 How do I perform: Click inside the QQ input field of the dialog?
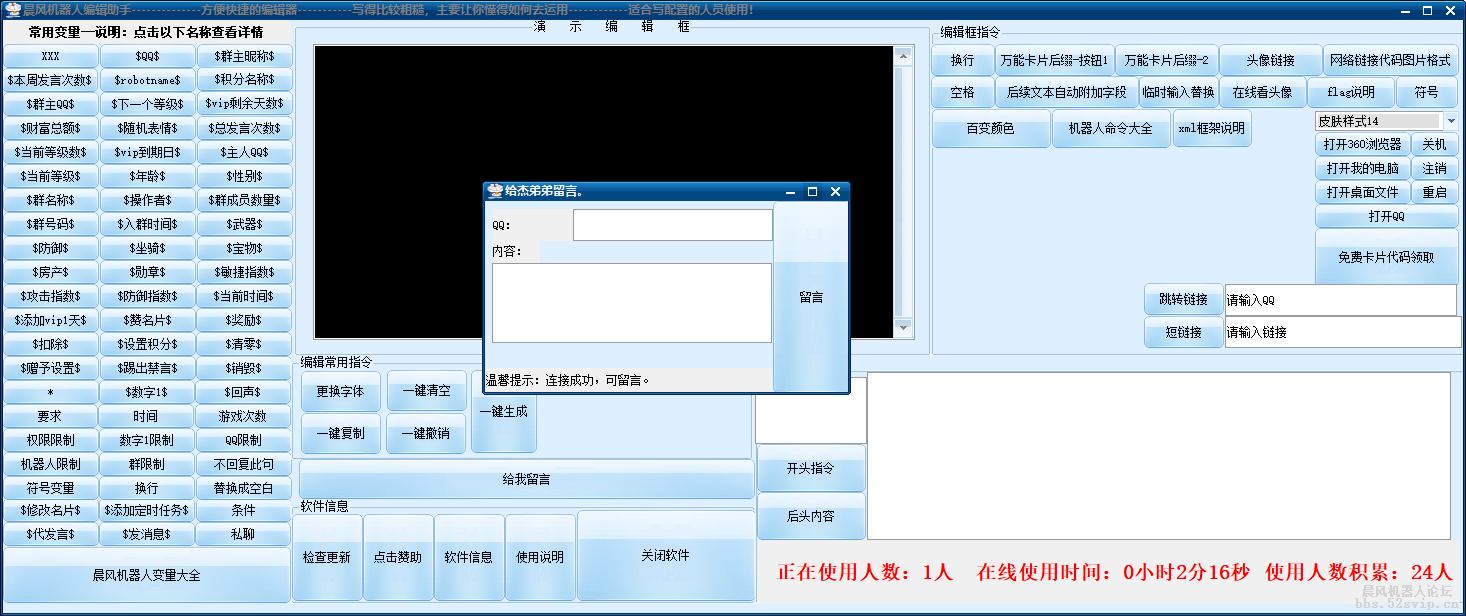click(672, 224)
